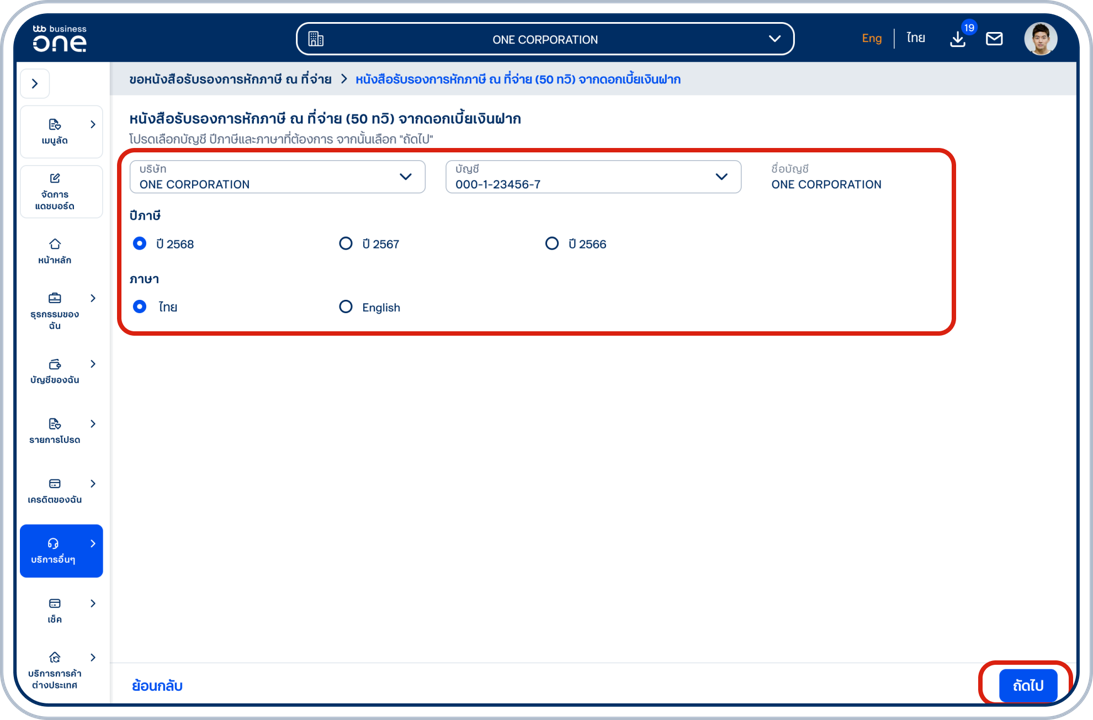Expand the บัญชีของฉัน chevron

pyautogui.click(x=93, y=364)
